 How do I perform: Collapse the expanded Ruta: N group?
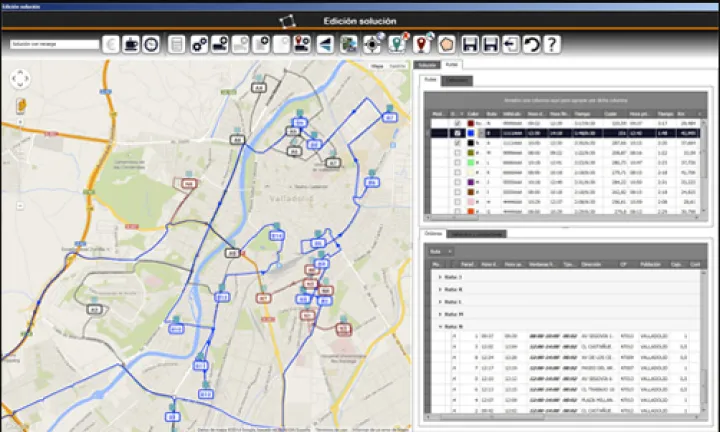click(x=439, y=326)
